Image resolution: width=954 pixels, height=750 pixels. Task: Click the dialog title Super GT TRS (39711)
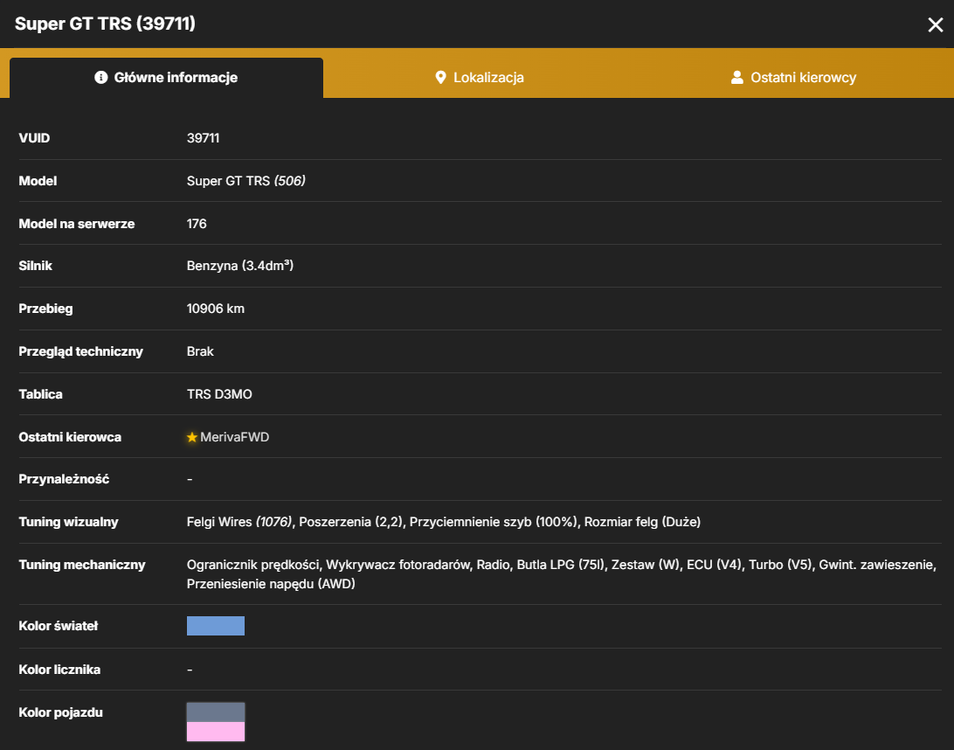105,24
